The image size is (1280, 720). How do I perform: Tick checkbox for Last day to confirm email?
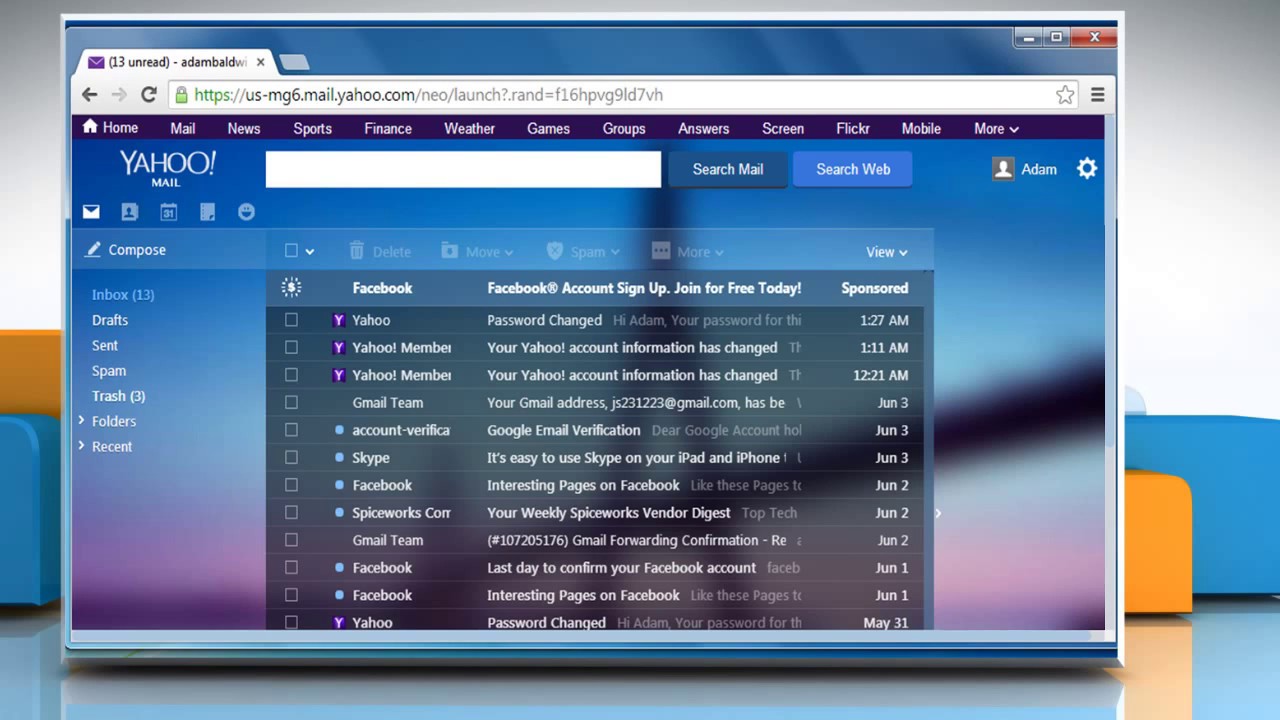pos(291,567)
